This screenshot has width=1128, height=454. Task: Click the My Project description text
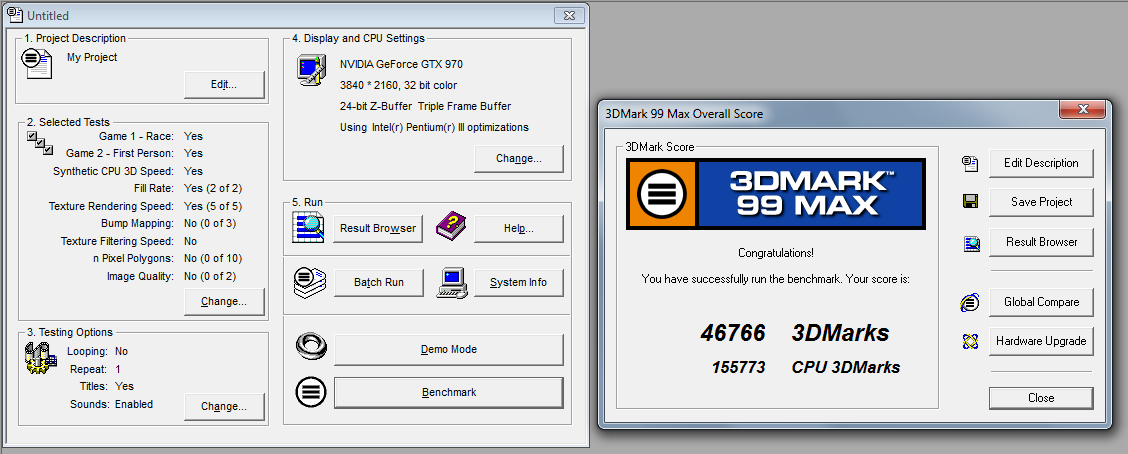coord(92,58)
